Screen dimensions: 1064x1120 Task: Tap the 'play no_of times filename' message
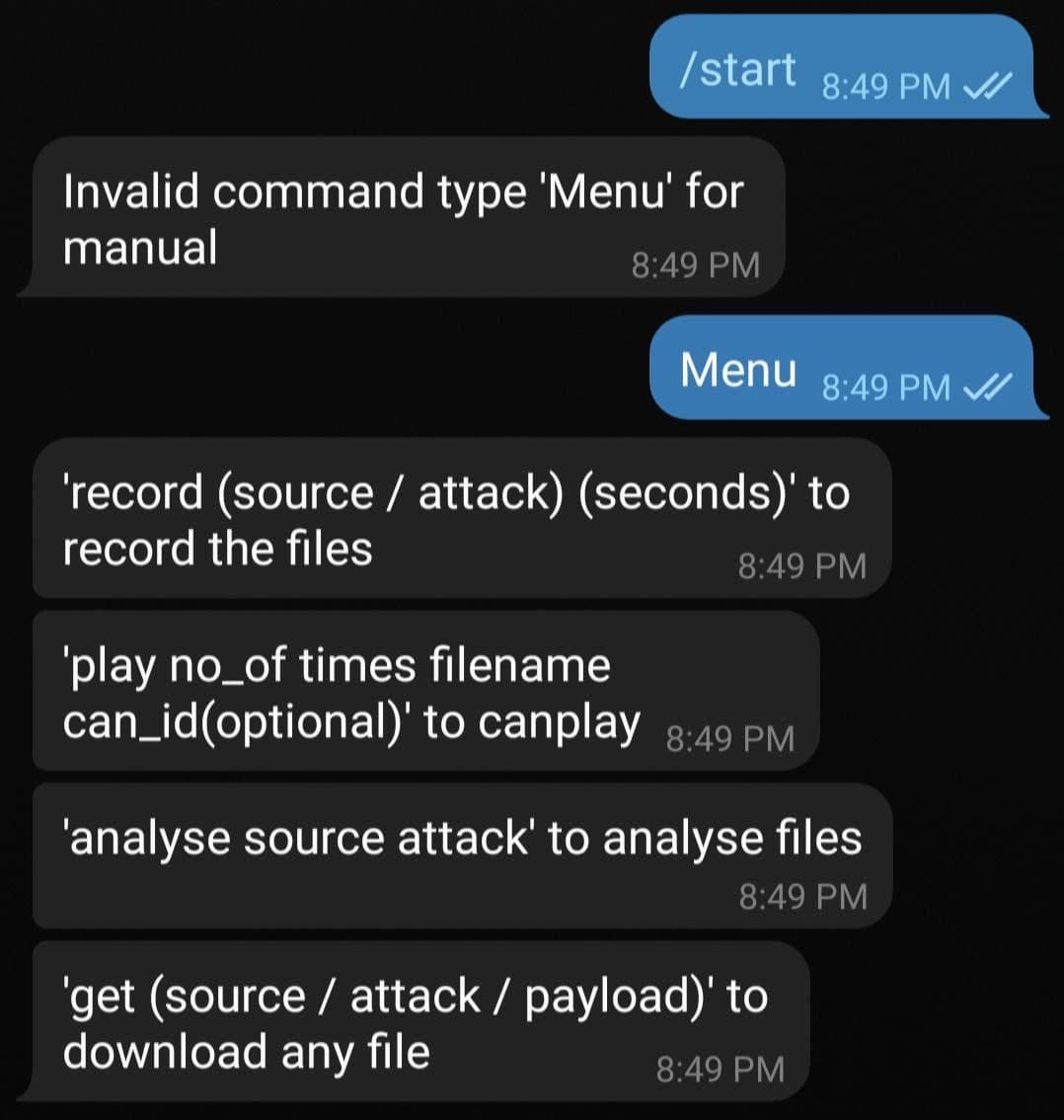tap(425, 691)
